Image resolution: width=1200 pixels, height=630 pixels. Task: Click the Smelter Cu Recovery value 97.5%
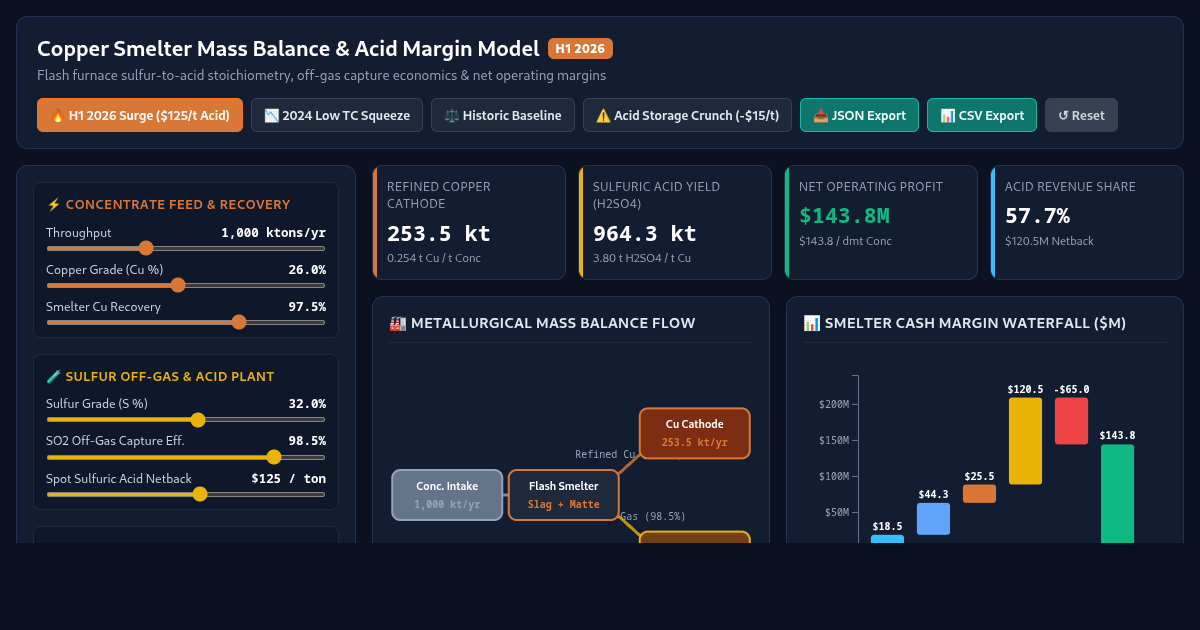(x=307, y=306)
